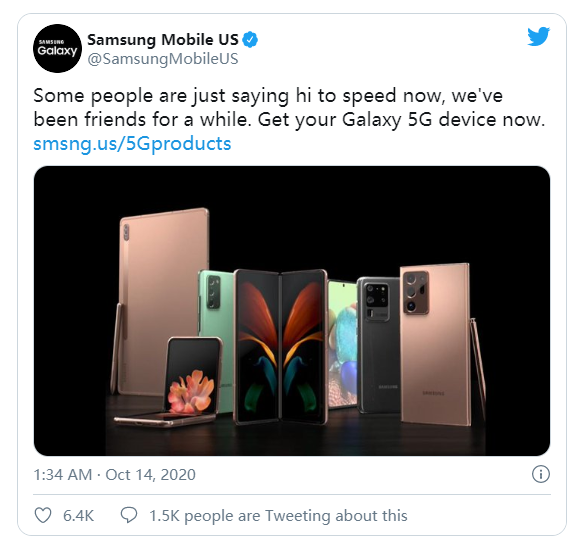586x544 pixels.
Task: Open the tweet info icon
Action: click(x=540, y=475)
